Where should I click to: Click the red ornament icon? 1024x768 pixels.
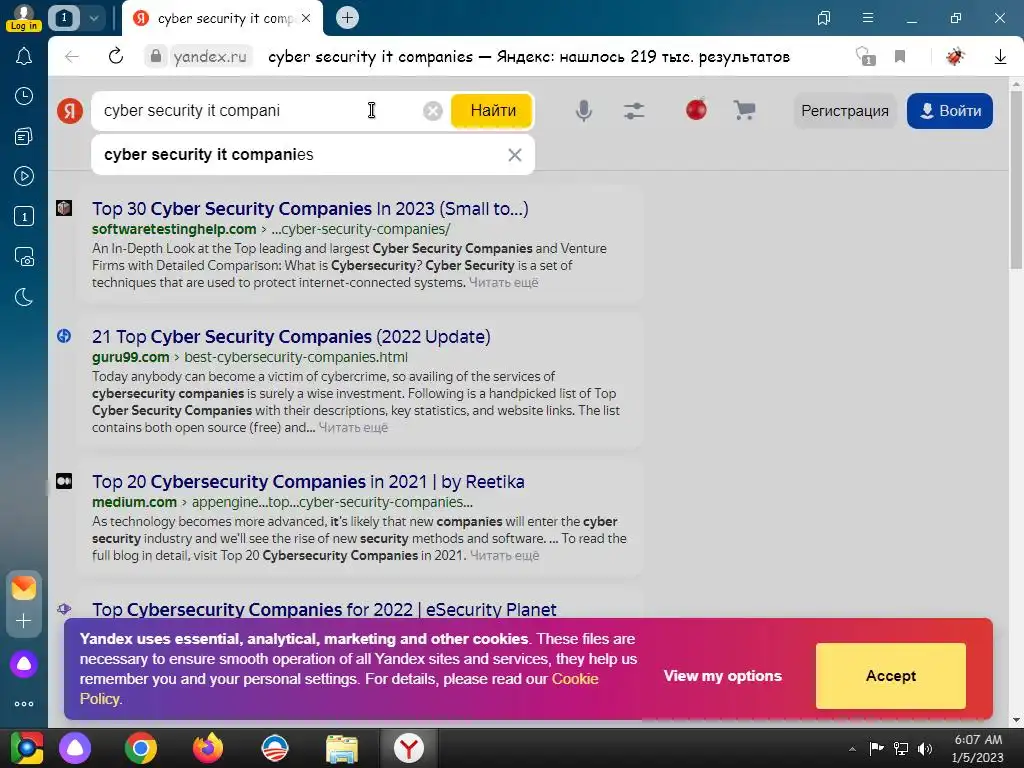pos(696,109)
